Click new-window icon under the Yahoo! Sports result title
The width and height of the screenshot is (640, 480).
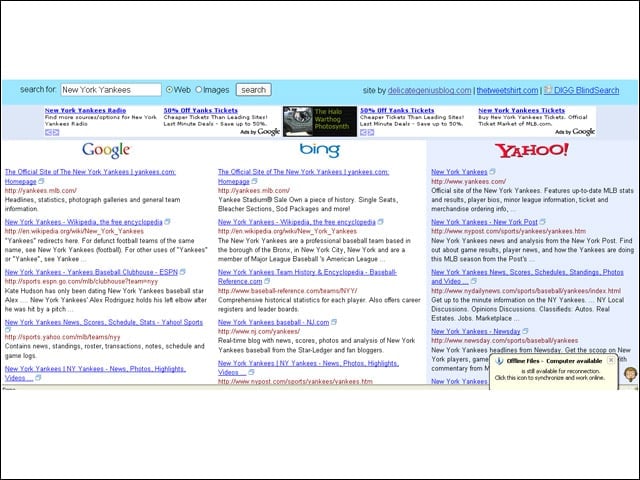pyautogui.click(x=8, y=329)
